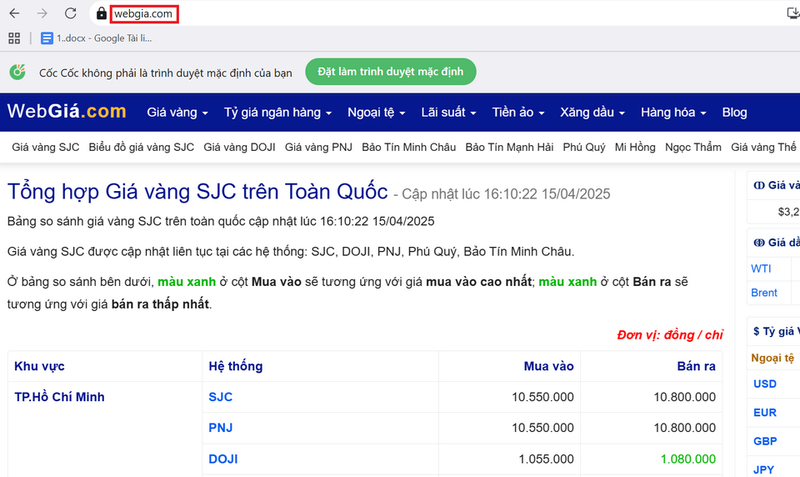Expand the Tiền ảo dropdown menu
The image size is (800, 477).
click(x=518, y=112)
